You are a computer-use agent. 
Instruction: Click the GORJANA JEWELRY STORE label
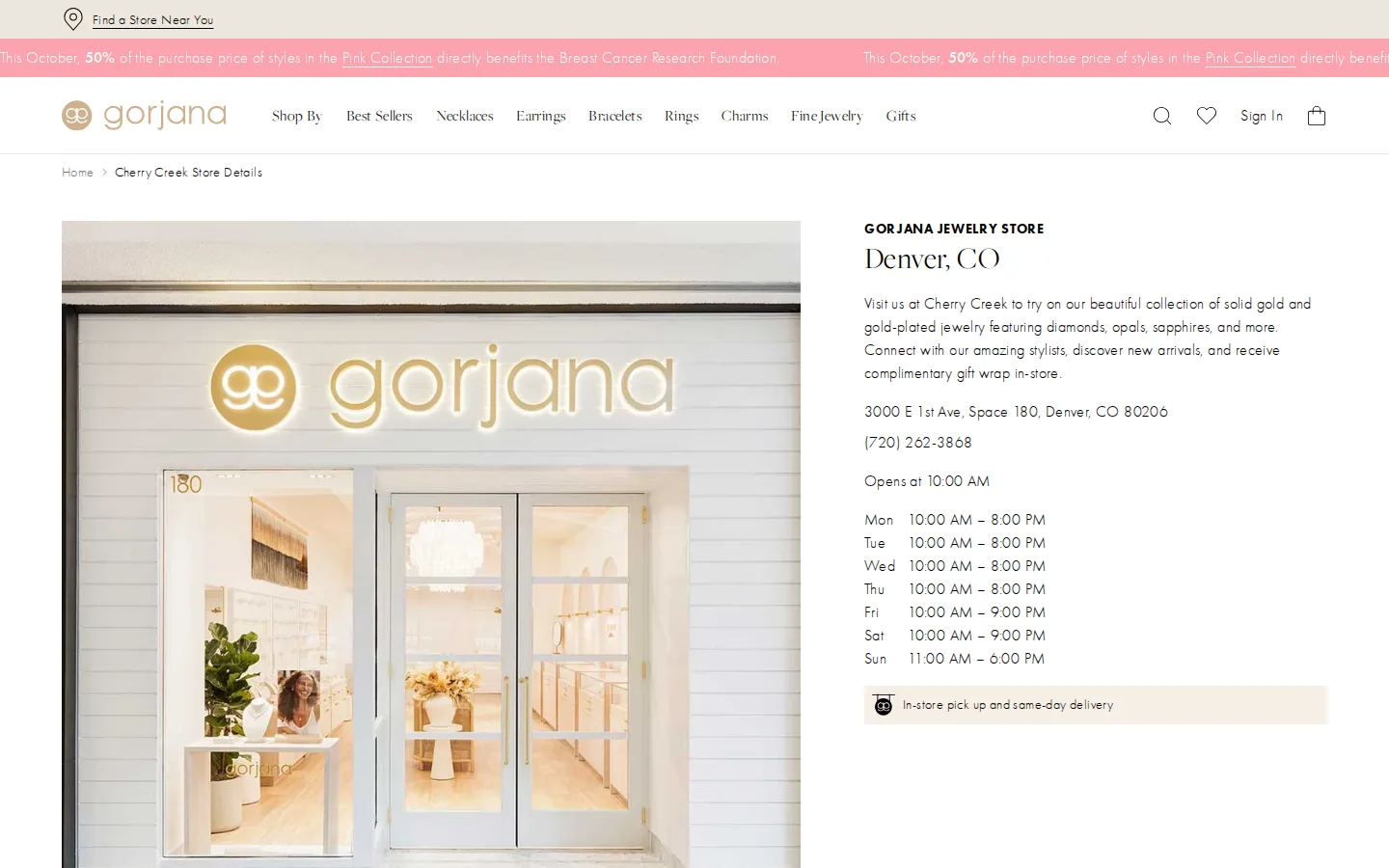tap(954, 229)
